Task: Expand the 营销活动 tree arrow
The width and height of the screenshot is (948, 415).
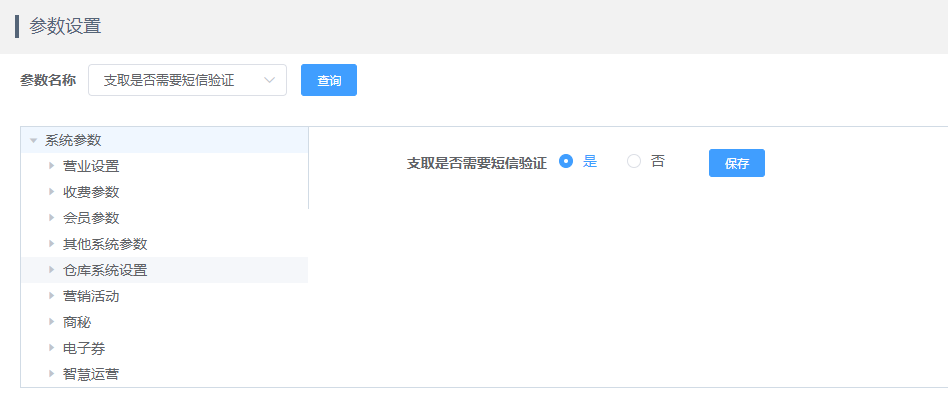Action: pyautogui.click(x=51, y=296)
